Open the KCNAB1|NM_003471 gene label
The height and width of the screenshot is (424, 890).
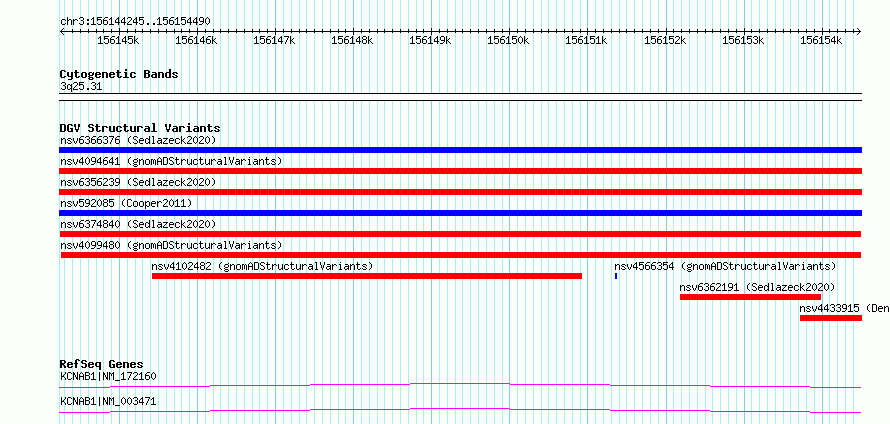point(108,402)
